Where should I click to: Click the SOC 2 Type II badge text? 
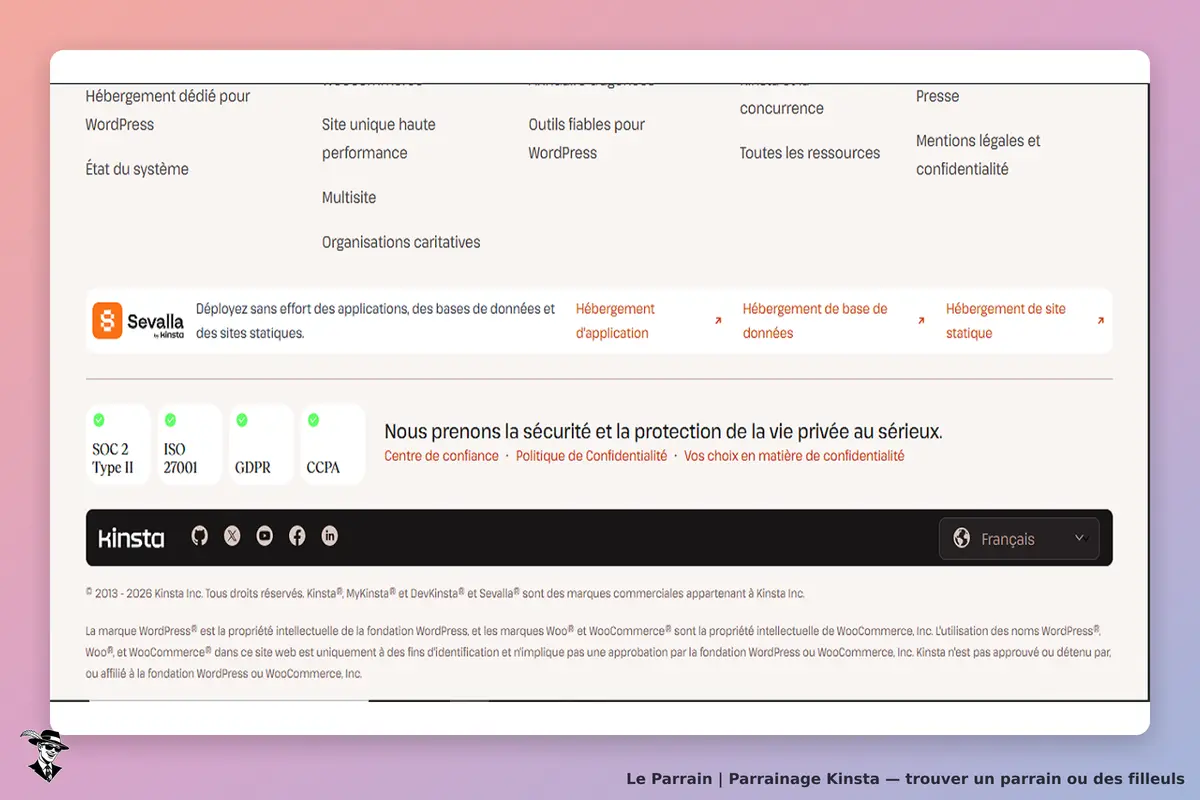click(x=112, y=458)
